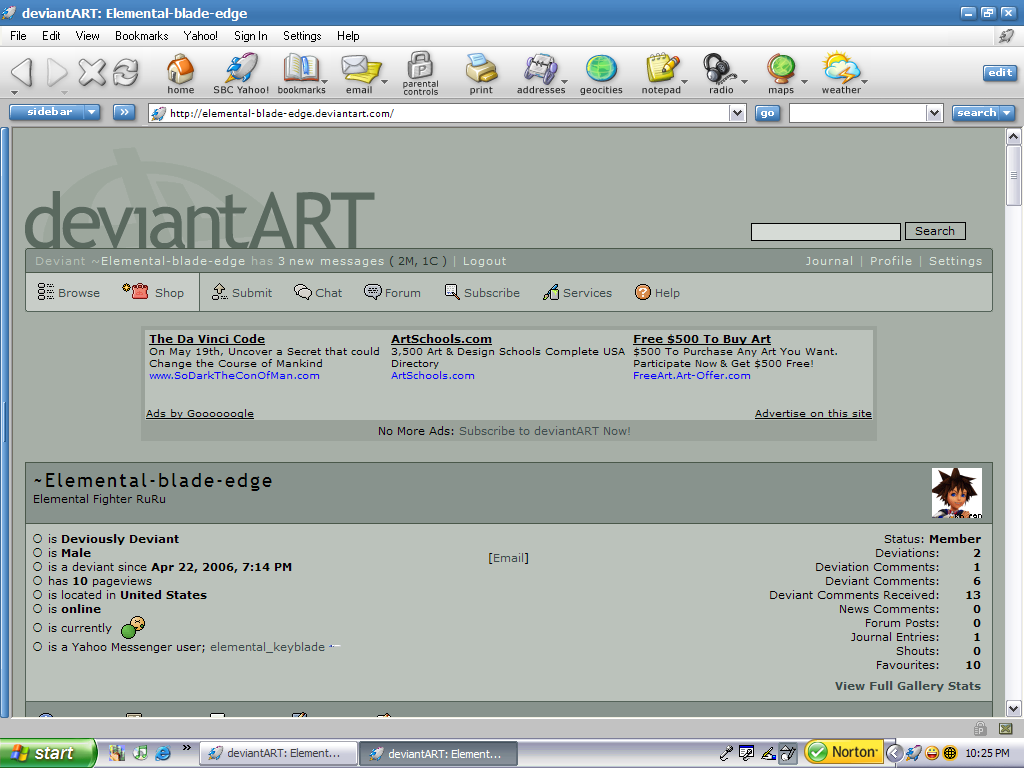Go back with the back arrow
Viewport: 1024px width, 768px height.
coord(23,71)
